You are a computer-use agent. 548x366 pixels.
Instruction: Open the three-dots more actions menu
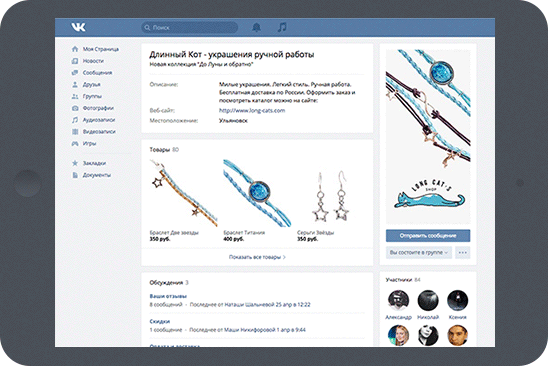pos(462,252)
